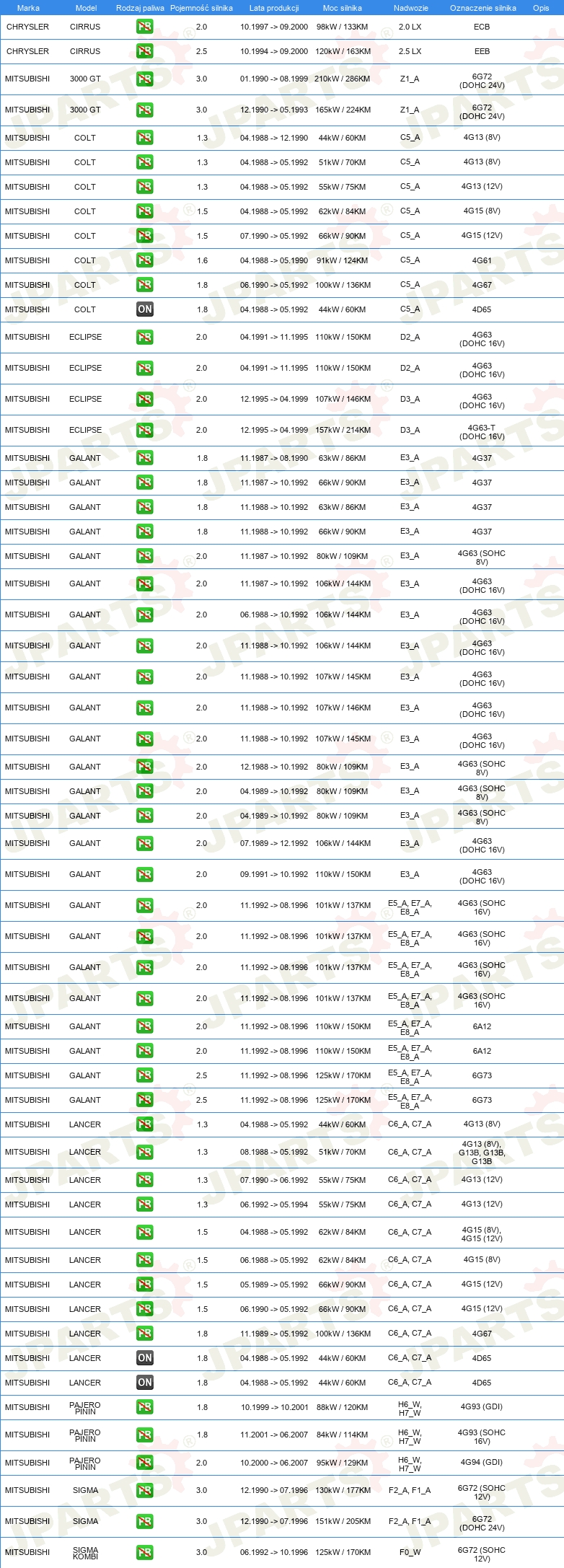Click PB icon in Pajero Pinin 95kW row
This screenshot has height=1568, width=564.
144,1463
